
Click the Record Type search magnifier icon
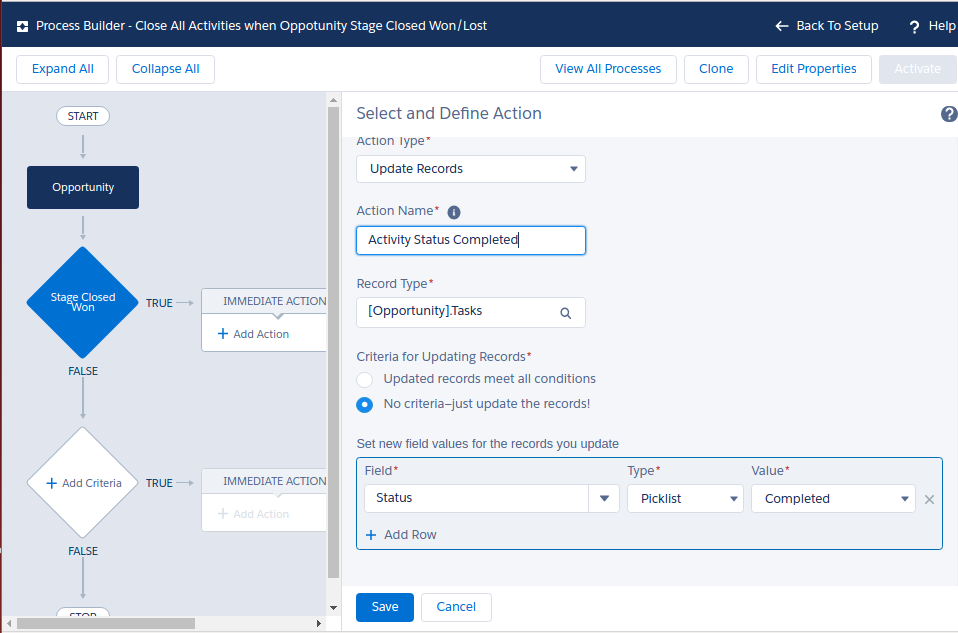(x=565, y=313)
